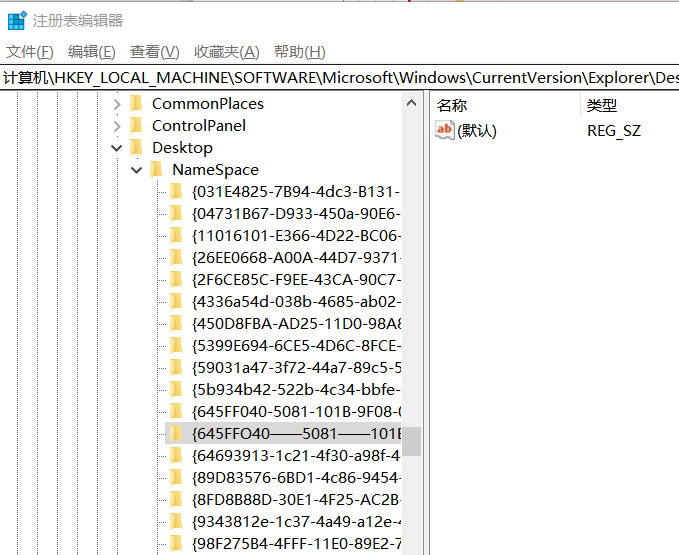679x555 pixels.
Task: Select key {4336a54d-038b-4685-ab02-
Action: (x=296, y=302)
